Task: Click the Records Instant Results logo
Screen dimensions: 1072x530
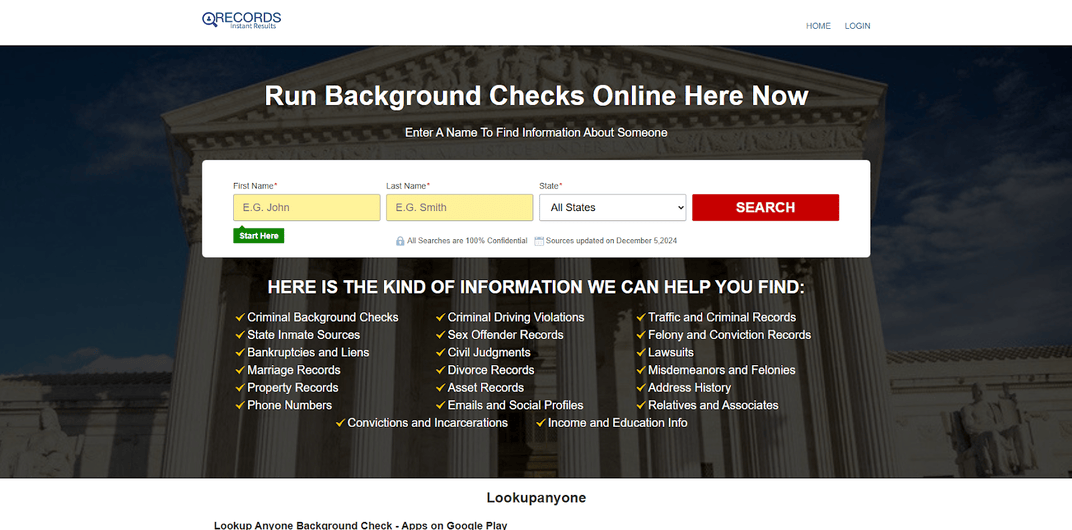Action: pyautogui.click(x=241, y=19)
